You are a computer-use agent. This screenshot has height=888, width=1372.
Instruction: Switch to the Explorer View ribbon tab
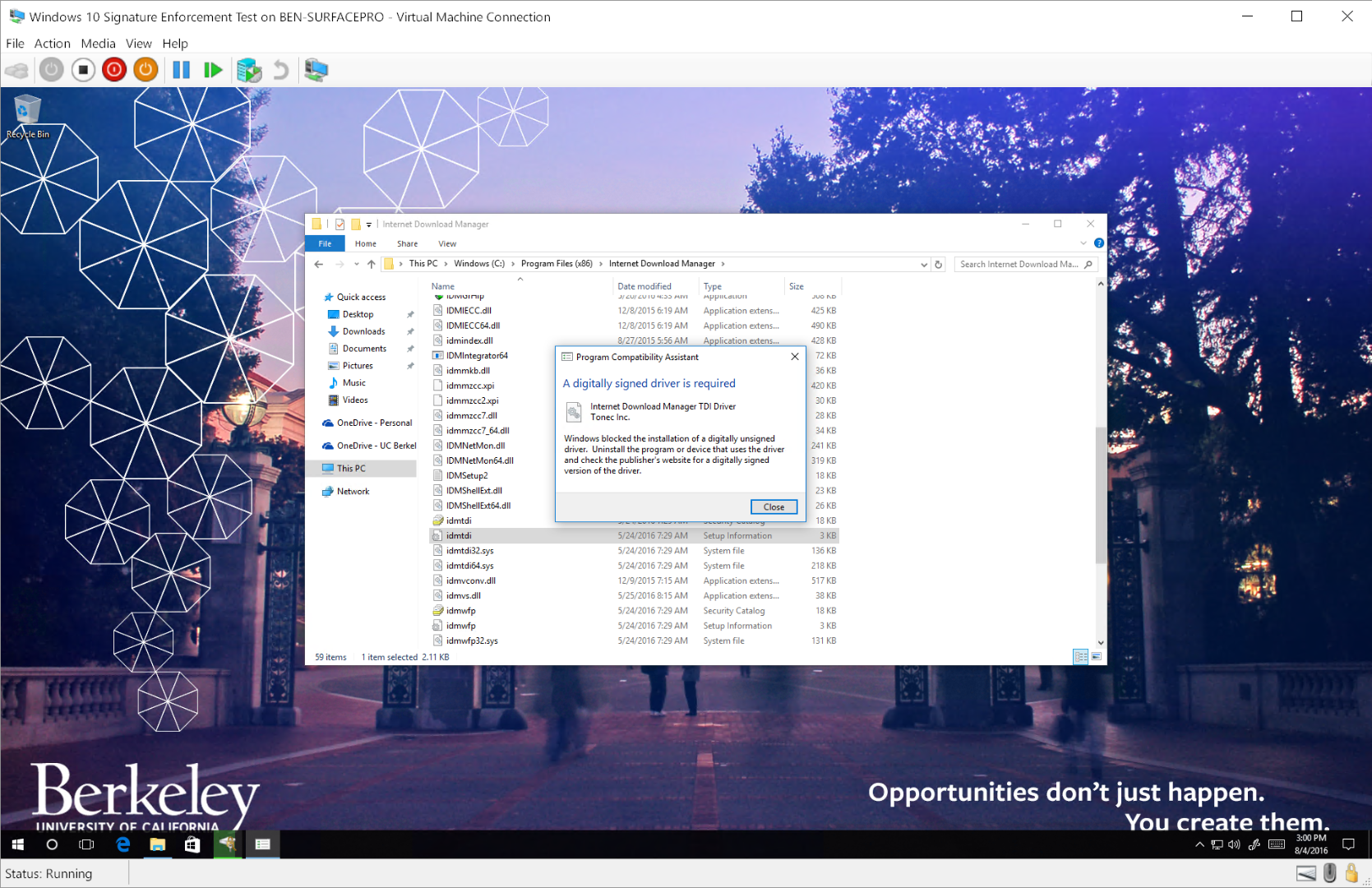click(447, 243)
